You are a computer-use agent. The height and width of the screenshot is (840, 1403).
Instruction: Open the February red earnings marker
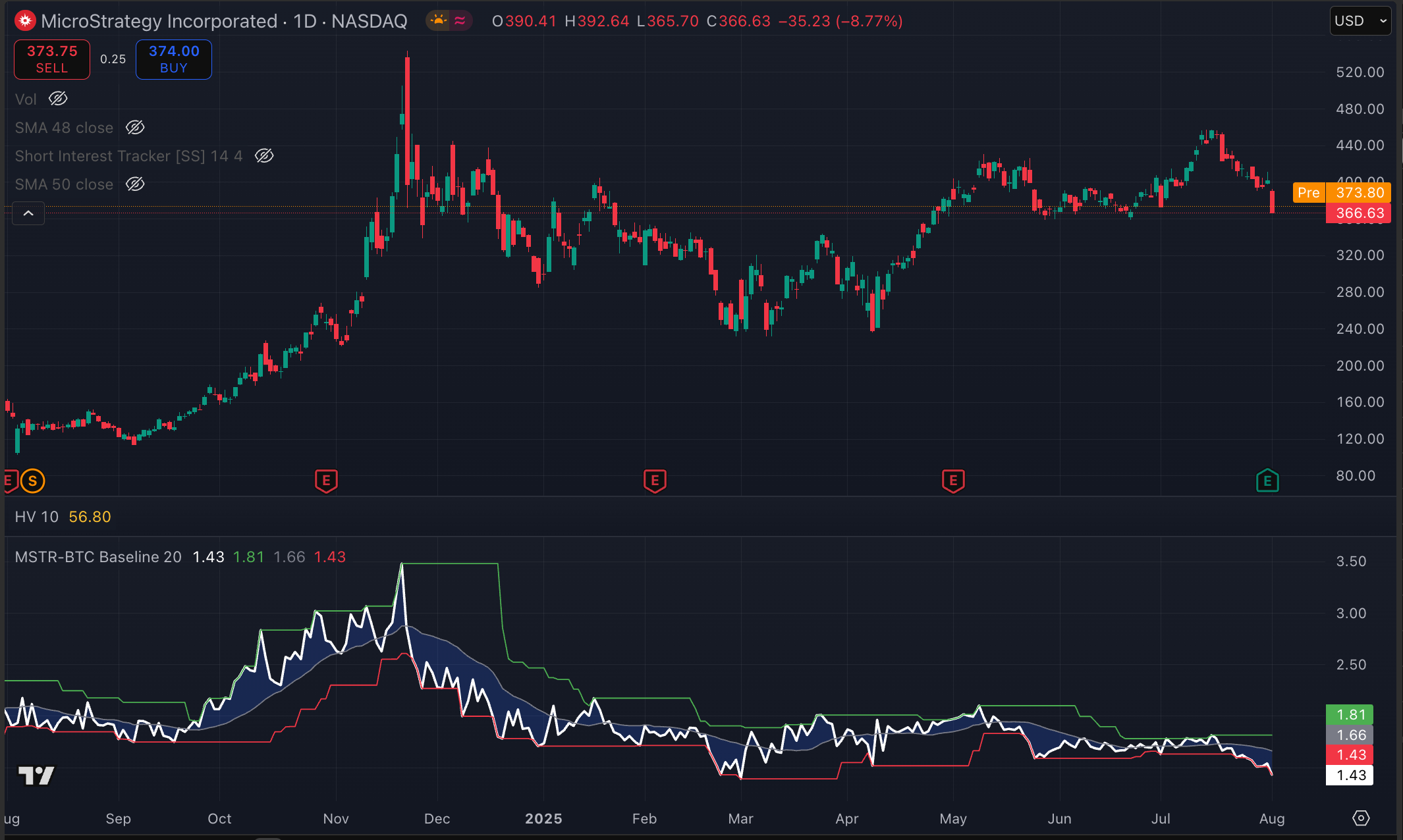(x=655, y=481)
